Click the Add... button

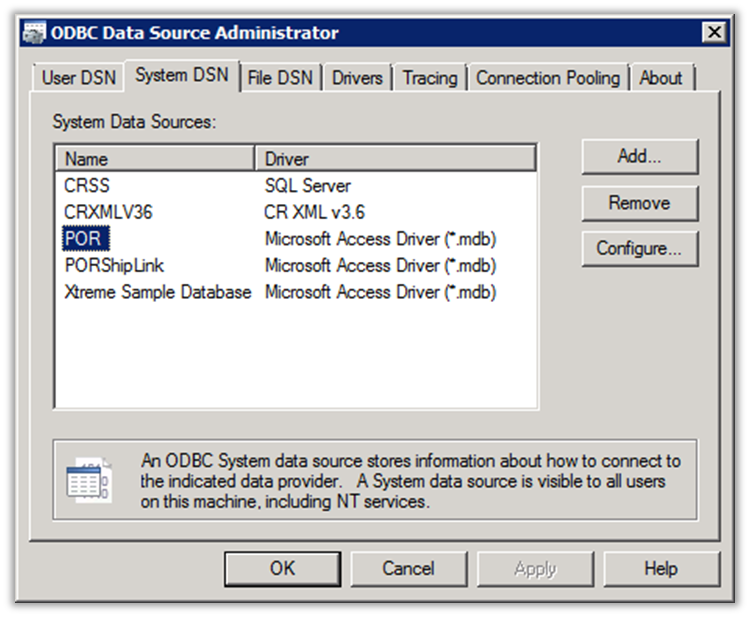[639, 156]
